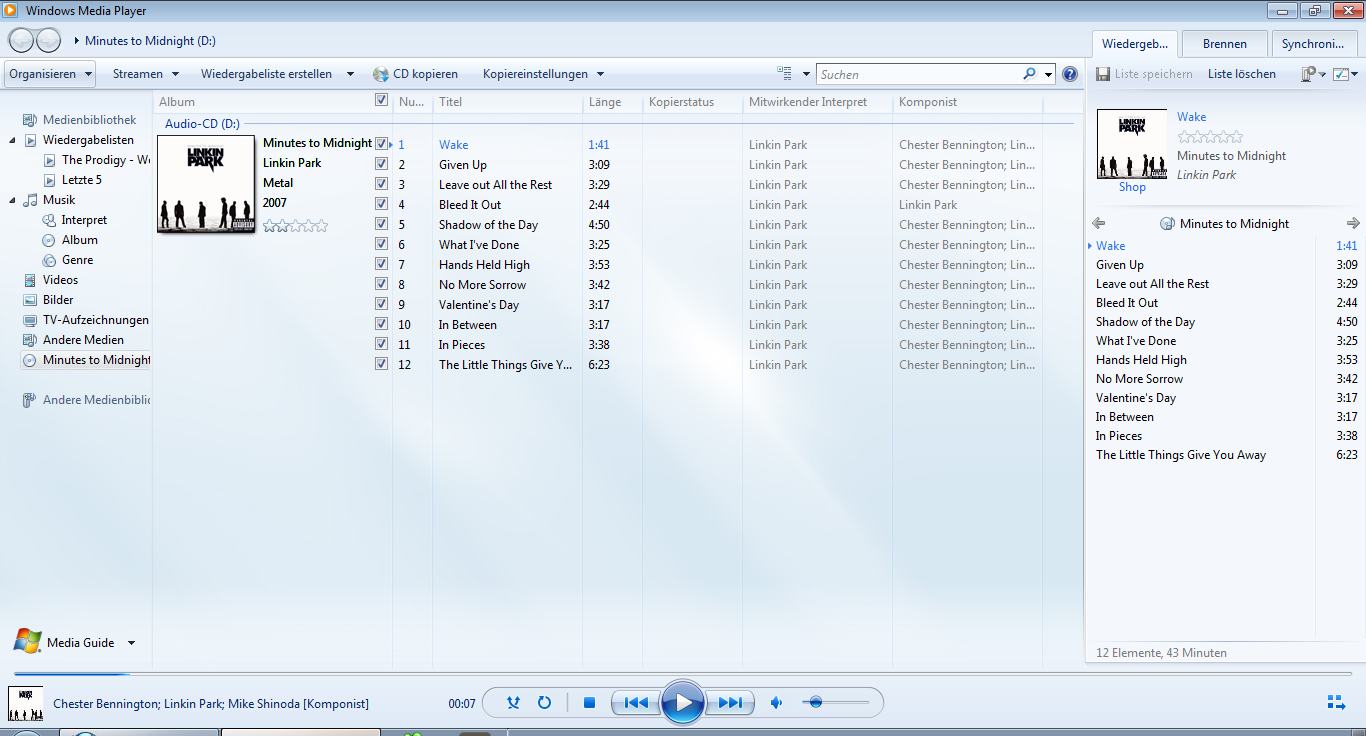This screenshot has height=736, width=1366.
Task: Open the Wiedergabeliste erstellen dropdown
Action: point(278,74)
